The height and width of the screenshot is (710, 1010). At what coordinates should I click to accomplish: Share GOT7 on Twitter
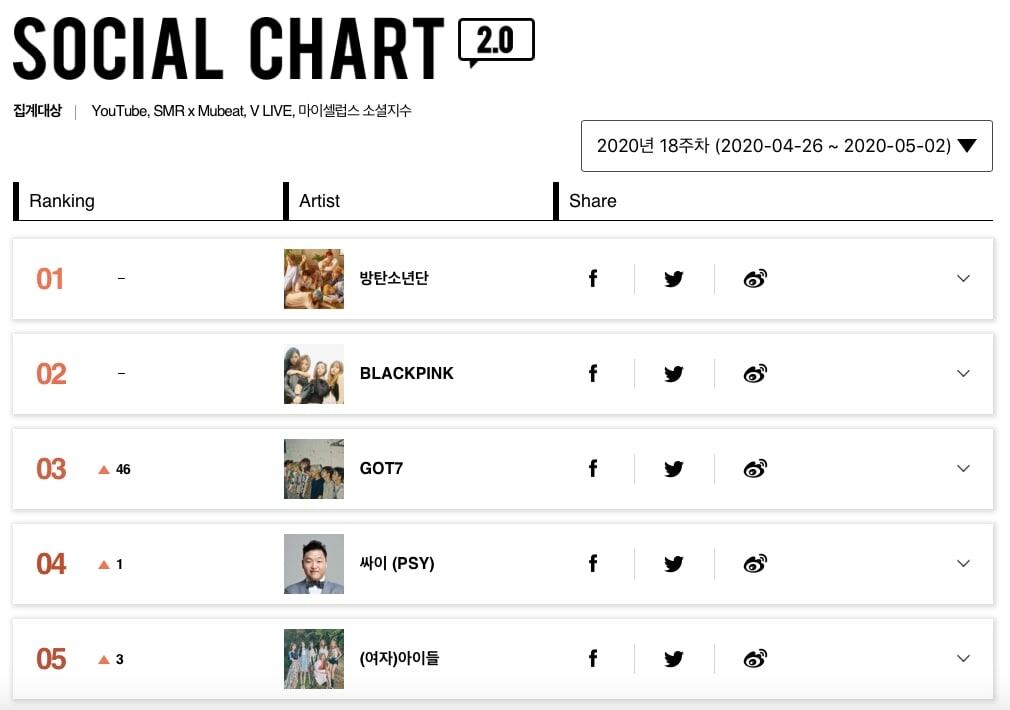click(x=674, y=469)
